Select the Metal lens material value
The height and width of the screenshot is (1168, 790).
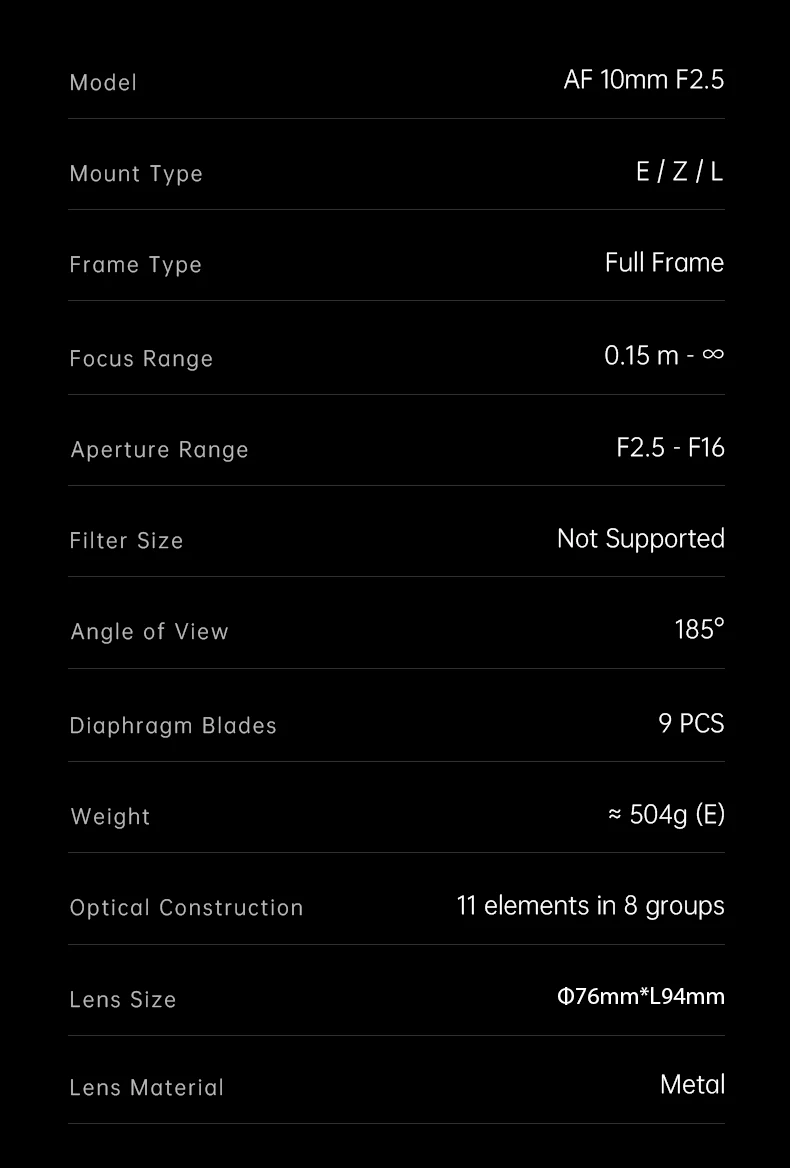[692, 1085]
